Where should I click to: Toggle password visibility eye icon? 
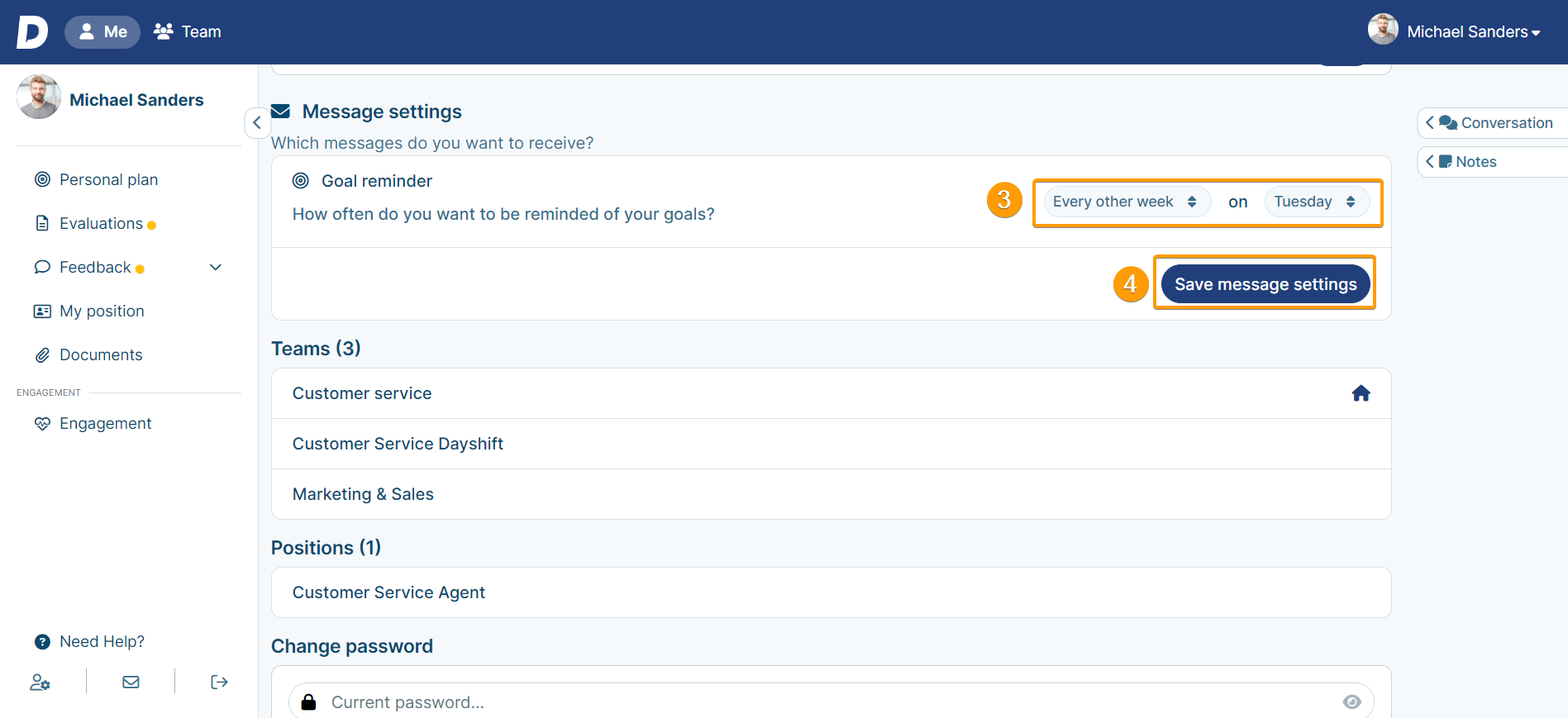pyautogui.click(x=1351, y=701)
